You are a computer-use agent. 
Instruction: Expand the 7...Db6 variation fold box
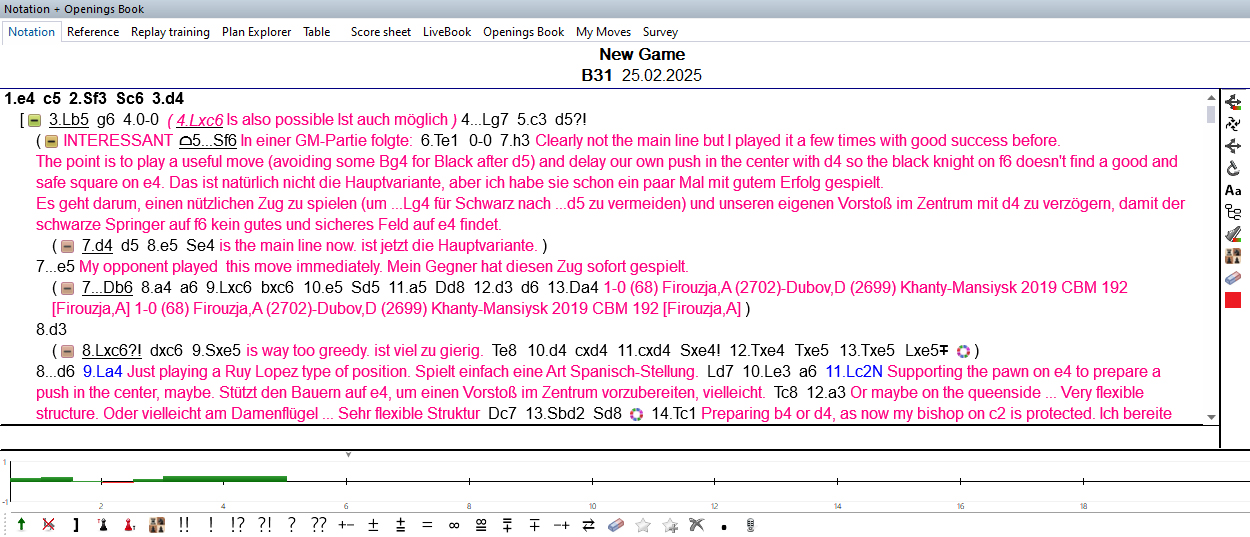[x=67, y=288]
